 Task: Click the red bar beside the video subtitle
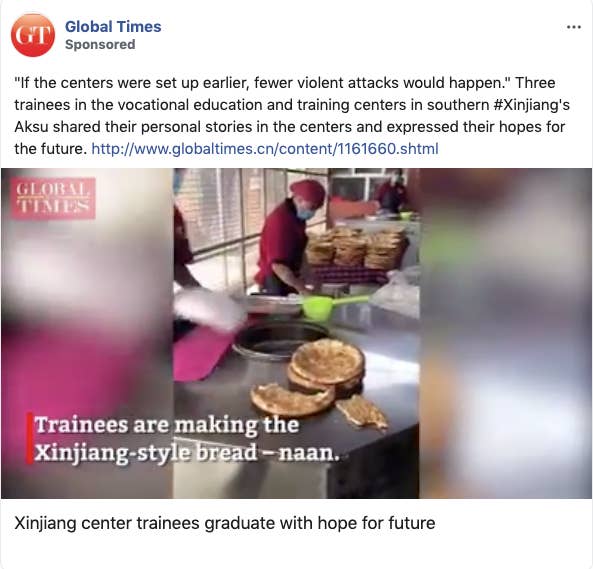[x=29, y=438]
